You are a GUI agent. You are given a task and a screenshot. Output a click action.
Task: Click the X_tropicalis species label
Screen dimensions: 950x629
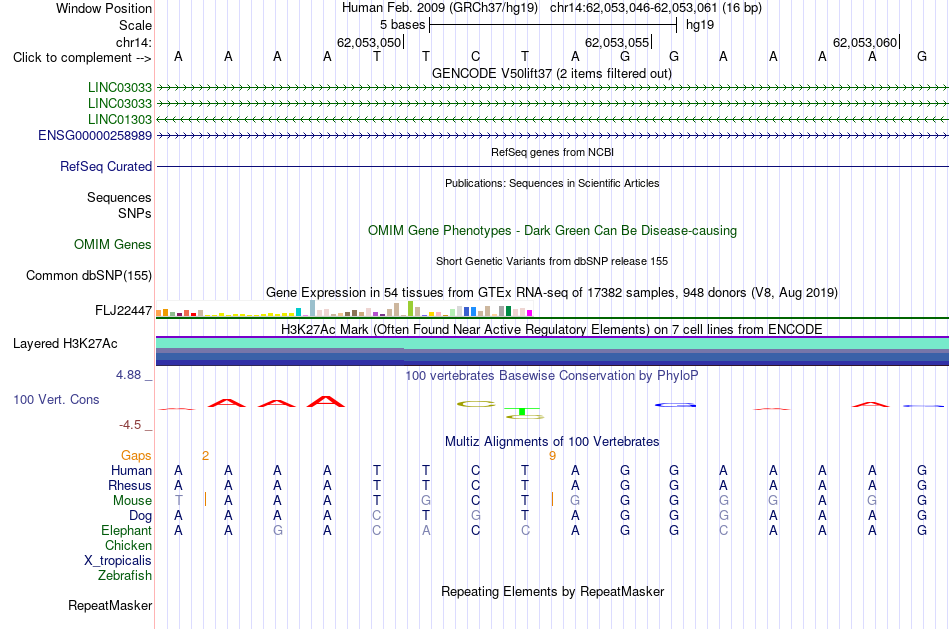[118, 561]
